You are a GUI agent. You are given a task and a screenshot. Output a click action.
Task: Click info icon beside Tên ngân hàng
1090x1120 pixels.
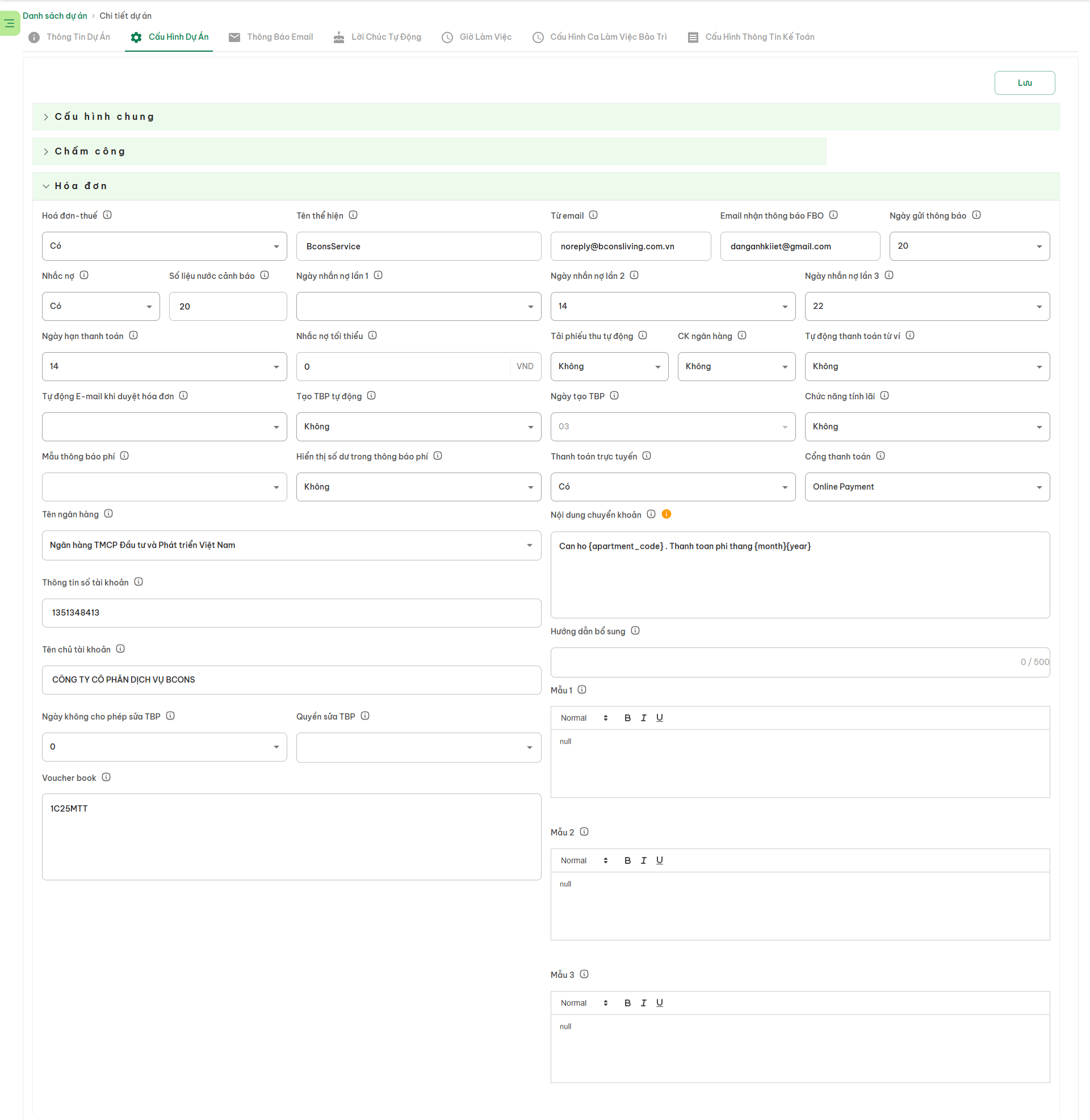[x=108, y=514]
